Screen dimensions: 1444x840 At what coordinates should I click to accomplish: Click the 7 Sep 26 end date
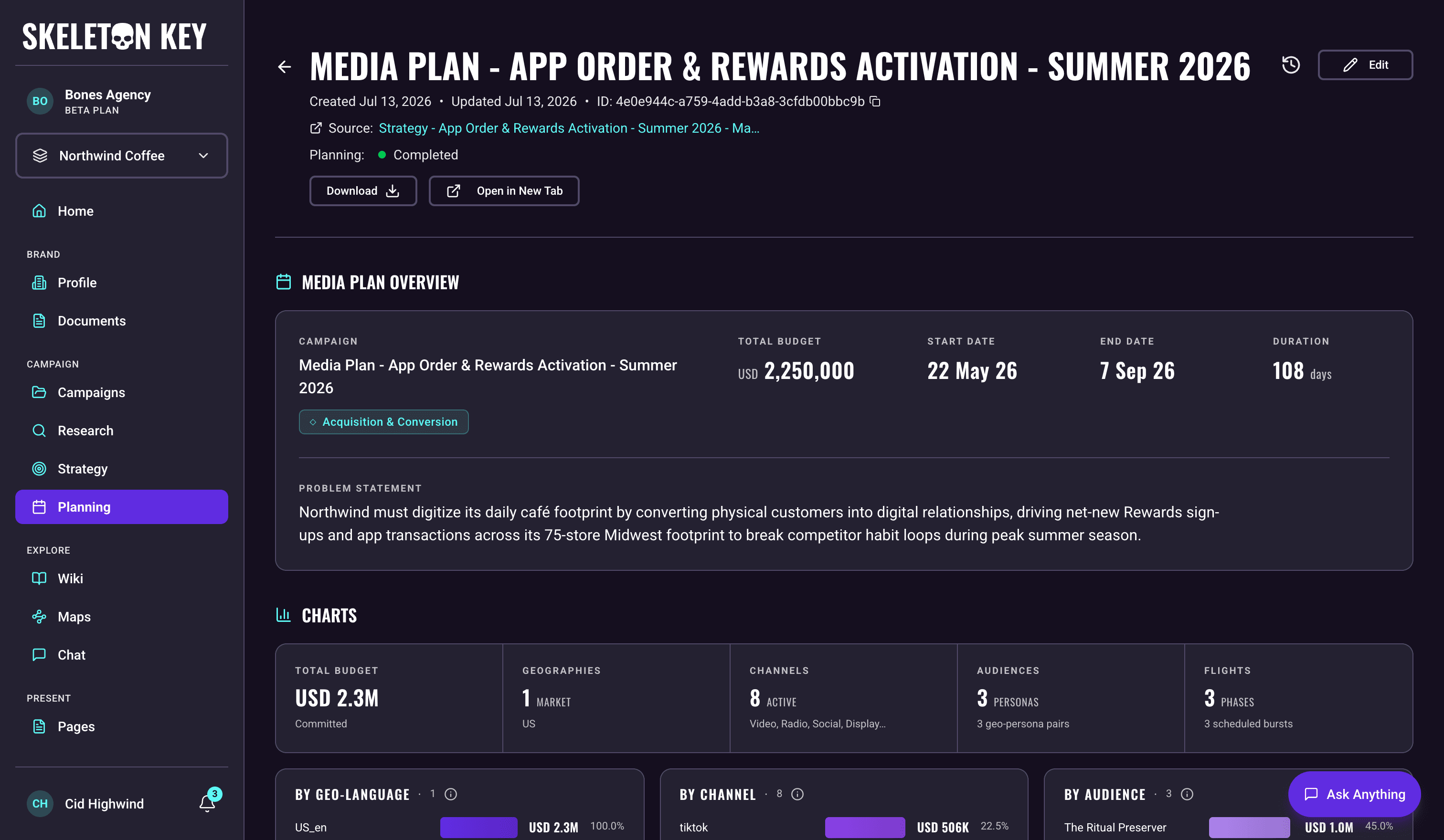(x=1137, y=371)
